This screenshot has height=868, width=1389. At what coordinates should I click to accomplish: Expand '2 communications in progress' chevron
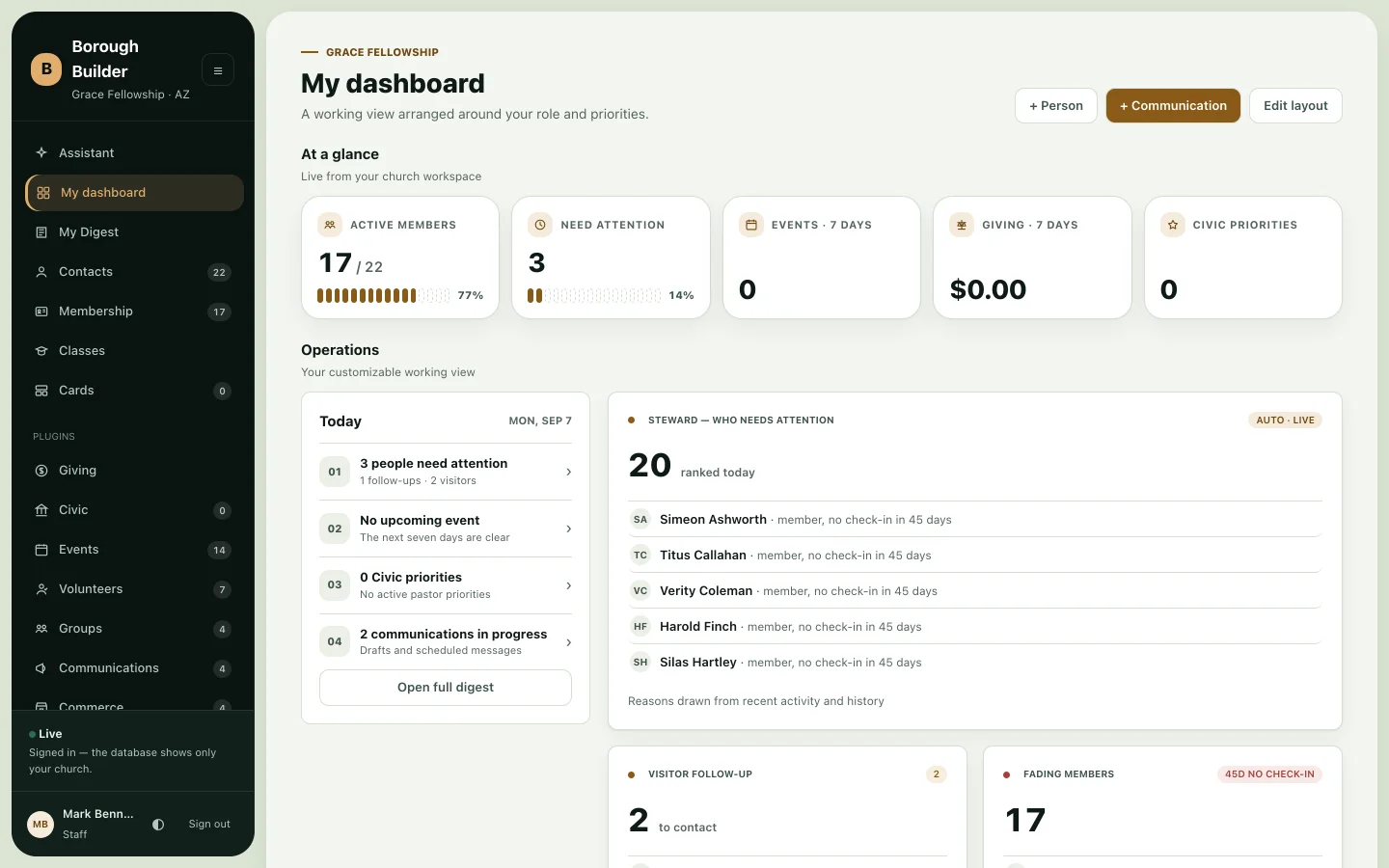pos(569,642)
